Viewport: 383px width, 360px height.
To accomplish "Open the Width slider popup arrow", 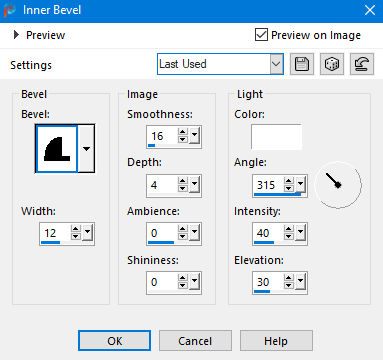I will [88, 233].
